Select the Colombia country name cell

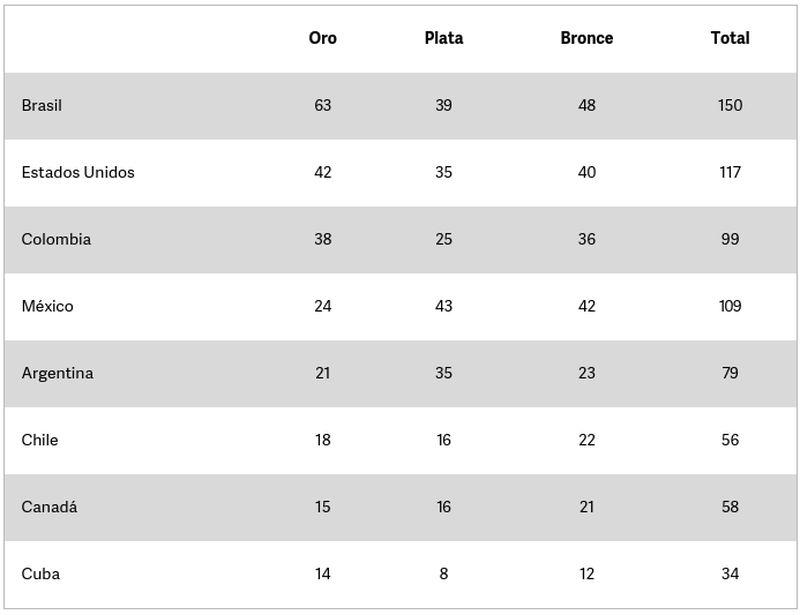[x=56, y=239]
